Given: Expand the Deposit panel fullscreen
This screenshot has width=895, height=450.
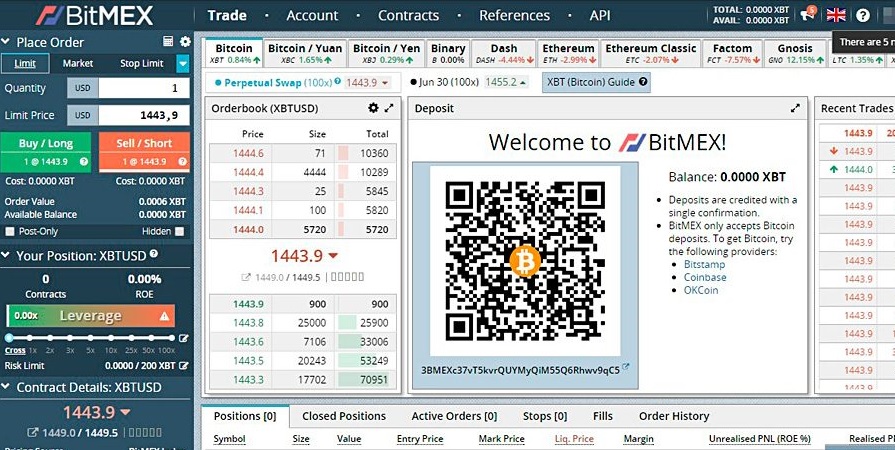Looking at the screenshot, I should point(795,108).
